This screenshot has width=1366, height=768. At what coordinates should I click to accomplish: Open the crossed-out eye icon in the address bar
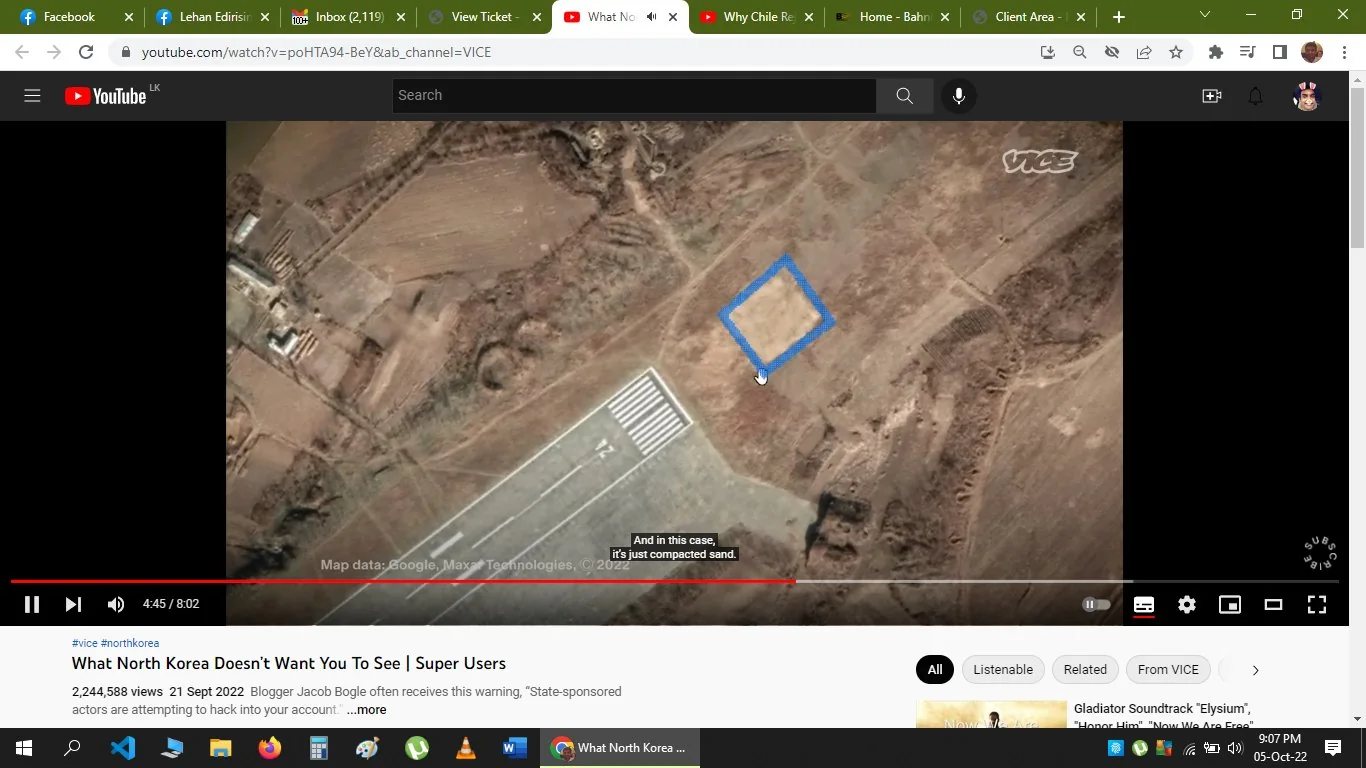pos(1112,52)
